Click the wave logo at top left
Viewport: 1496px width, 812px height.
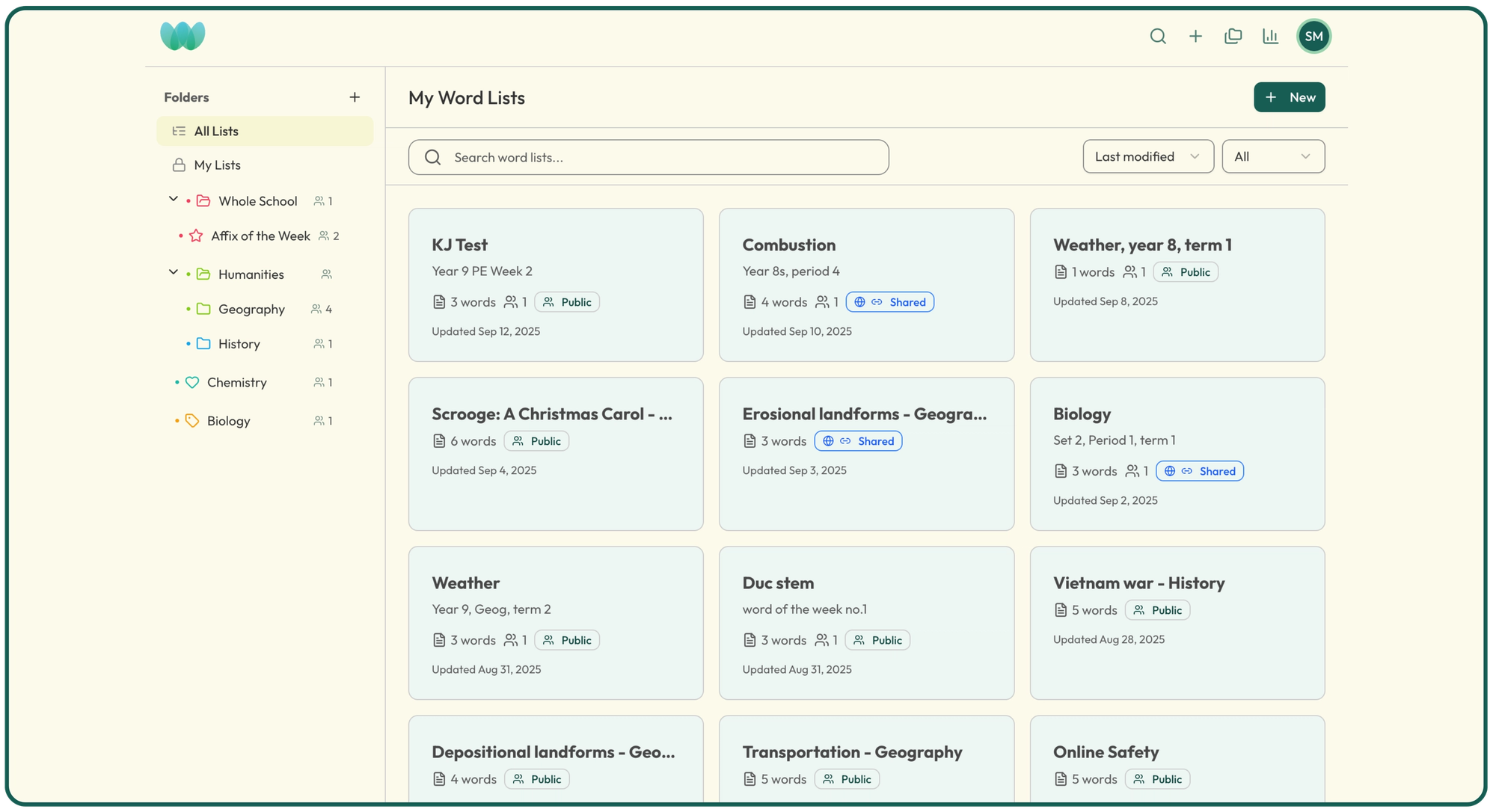coord(183,36)
